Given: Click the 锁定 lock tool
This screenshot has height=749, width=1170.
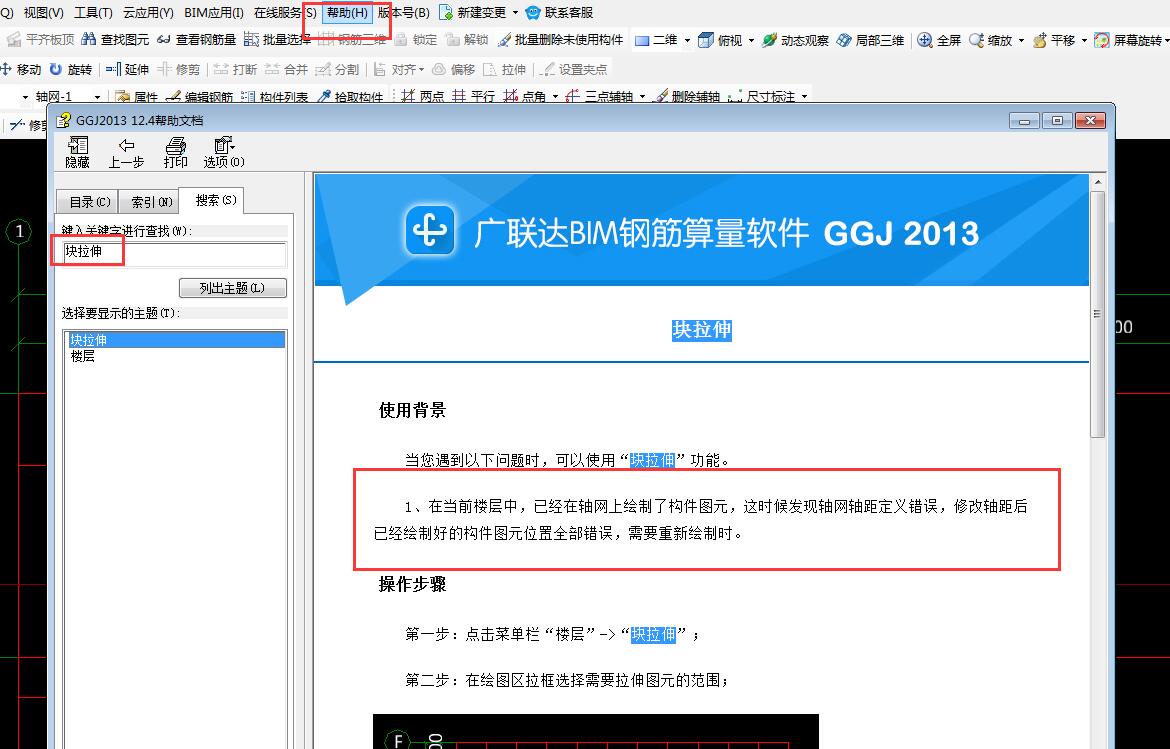Looking at the screenshot, I should 416,40.
